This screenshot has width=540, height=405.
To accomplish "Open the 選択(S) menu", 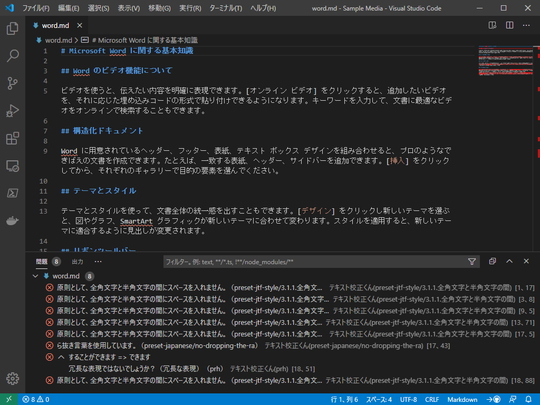I will [x=98, y=8].
